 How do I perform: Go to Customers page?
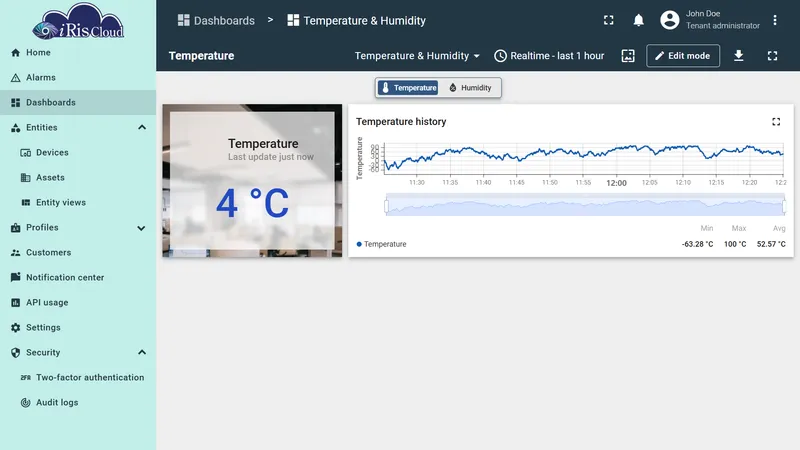click(x=78, y=253)
